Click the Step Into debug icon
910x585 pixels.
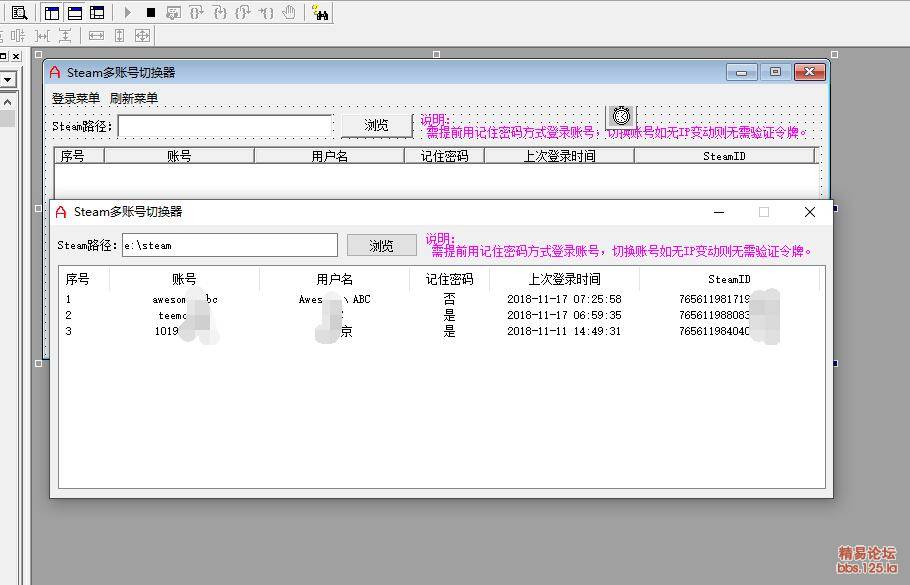pos(219,12)
